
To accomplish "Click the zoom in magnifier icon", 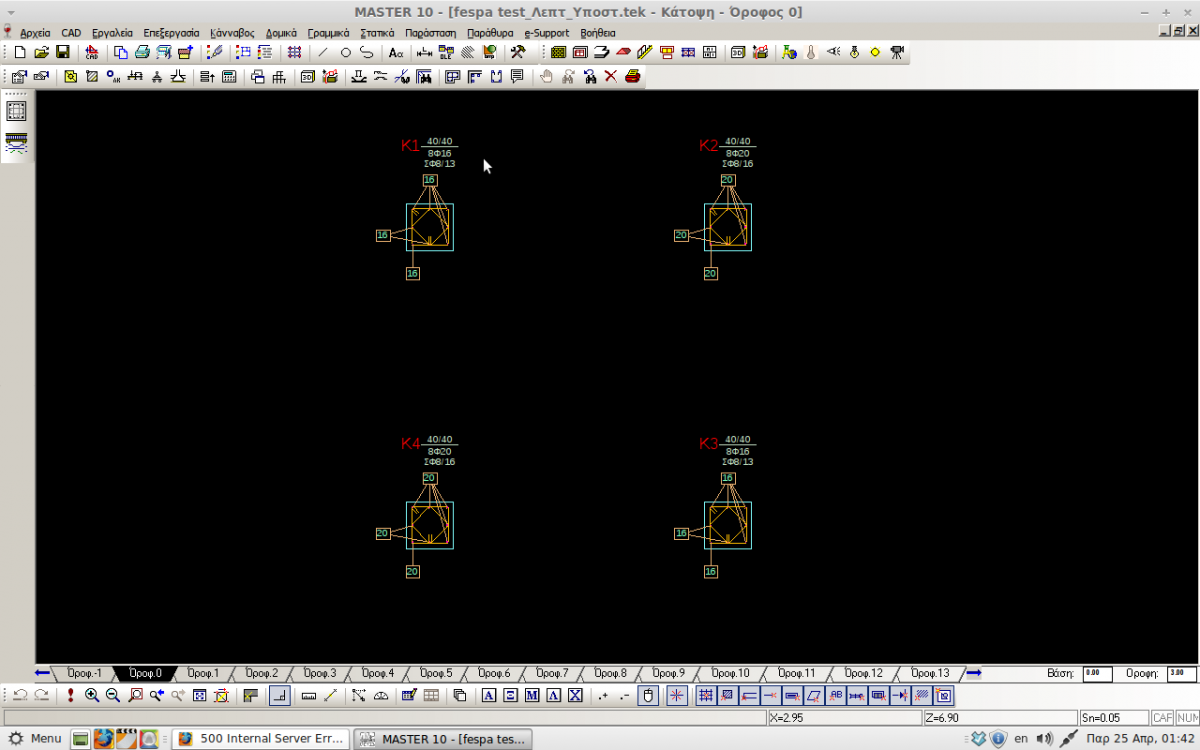I will 92,695.
